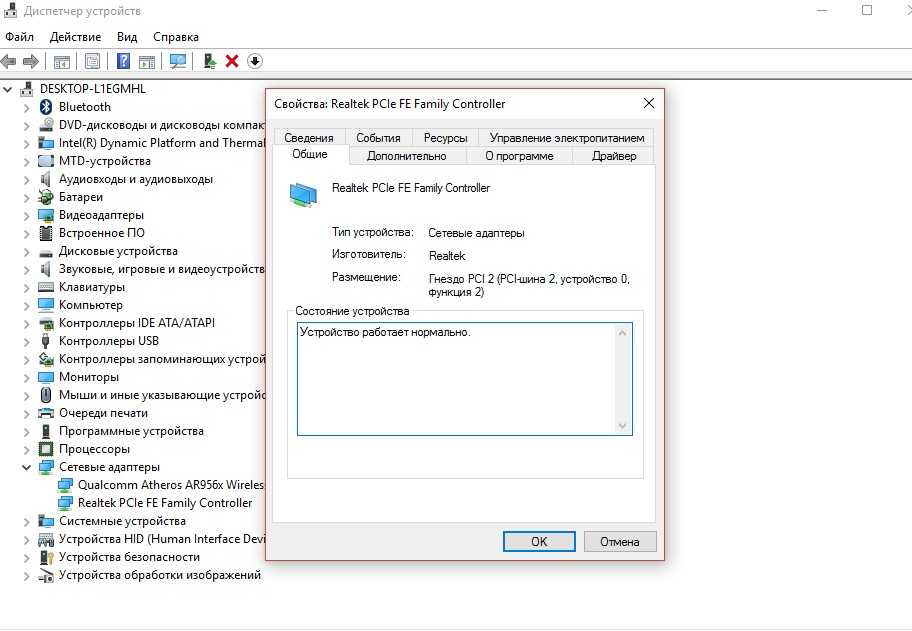Expand the Дисковые устройства category
Screen dimensions: 912x631
[x=26, y=252]
